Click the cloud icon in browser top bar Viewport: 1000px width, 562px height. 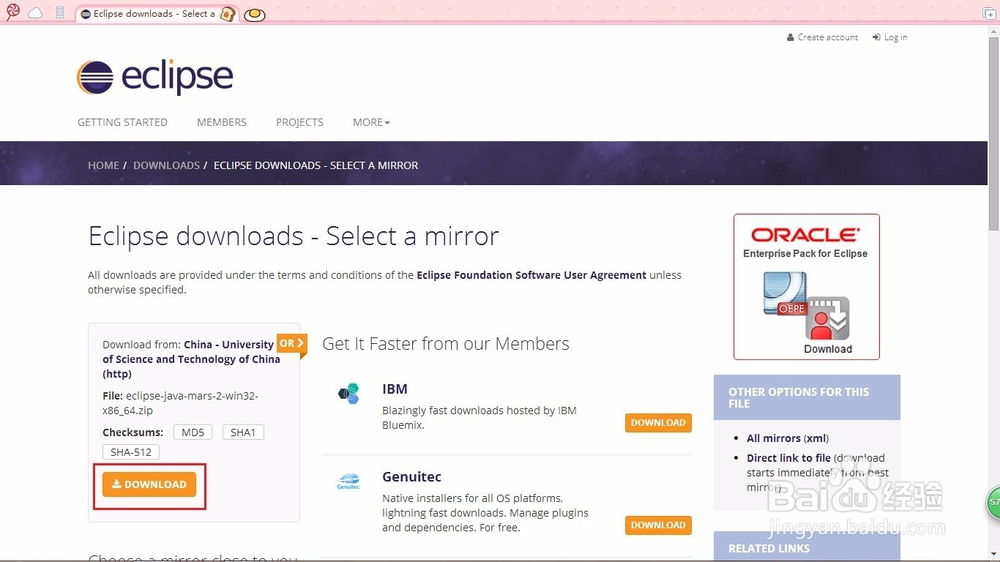[36, 13]
